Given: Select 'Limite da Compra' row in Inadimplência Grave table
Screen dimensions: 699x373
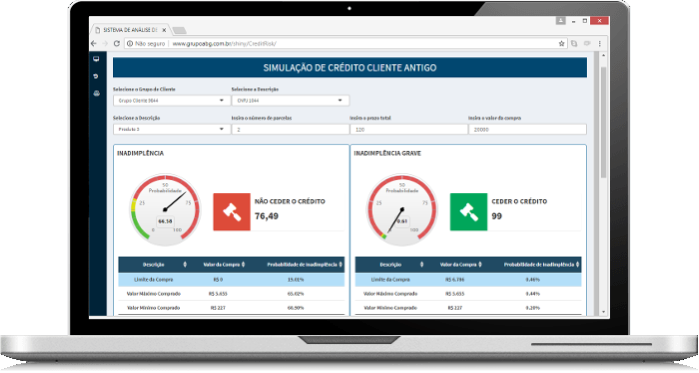Looking at the screenshot, I should (468, 280).
